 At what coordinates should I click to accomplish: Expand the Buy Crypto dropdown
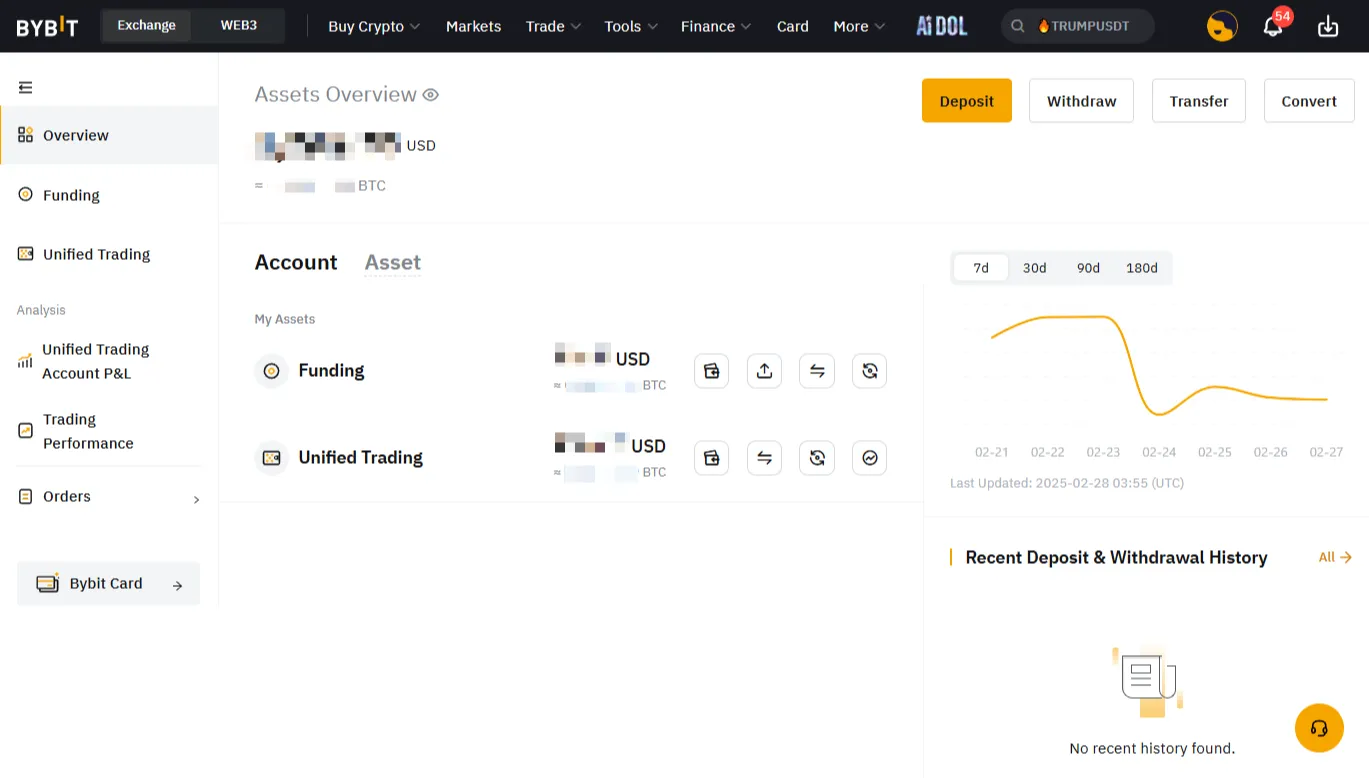coord(373,26)
